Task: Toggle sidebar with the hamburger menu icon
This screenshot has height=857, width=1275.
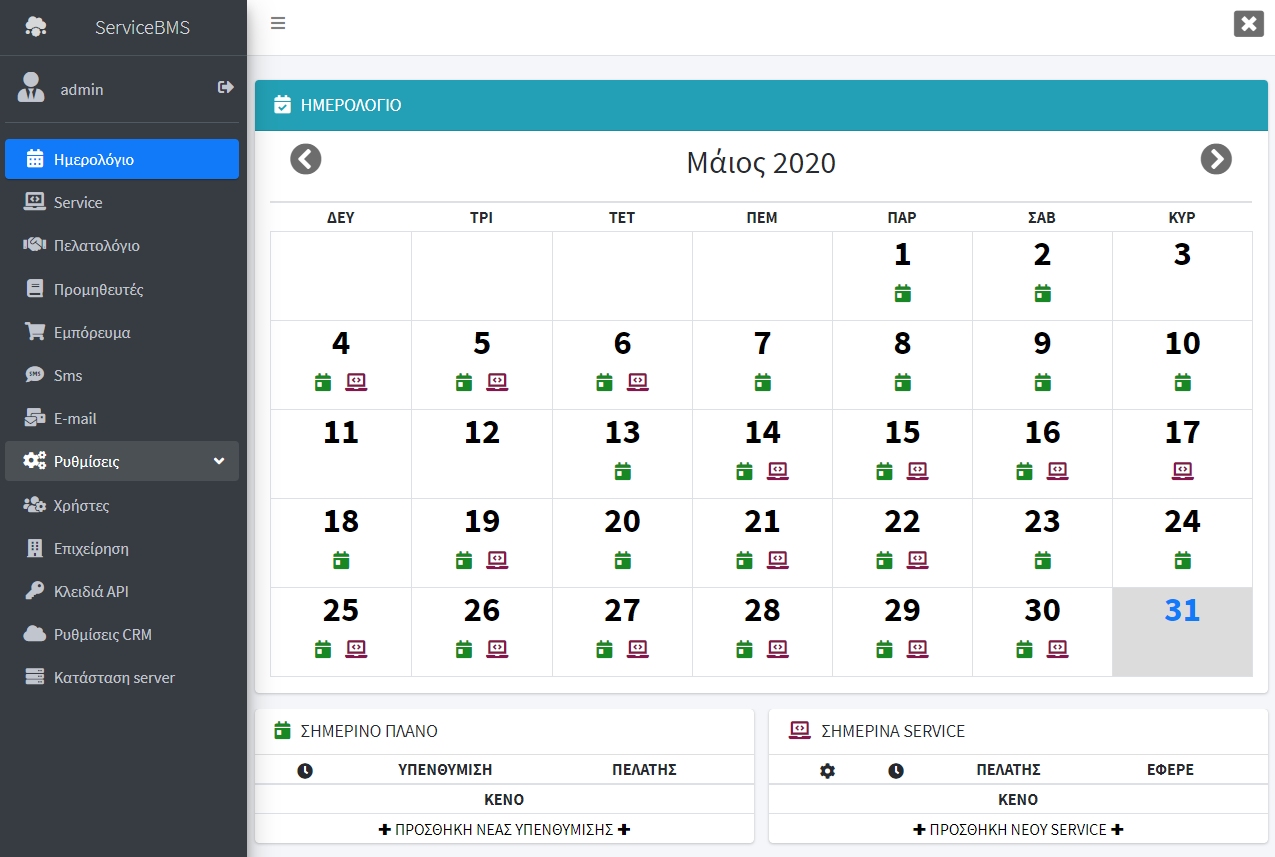Action: [x=278, y=23]
